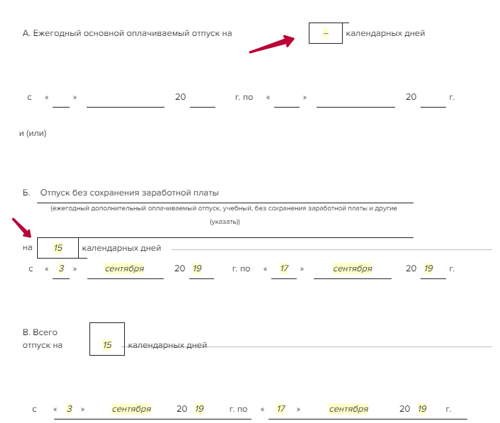Click the empty end month blank in section А
The height and width of the screenshot is (423, 500).
pyautogui.click(x=356, y=100)
